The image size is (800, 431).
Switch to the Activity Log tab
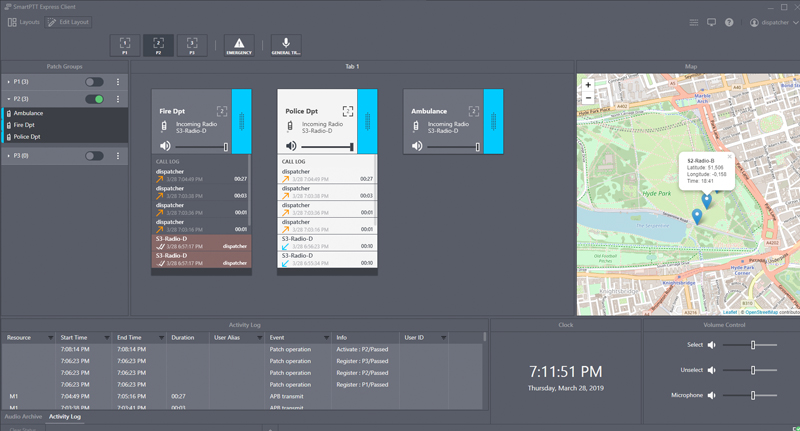point(65,417)
